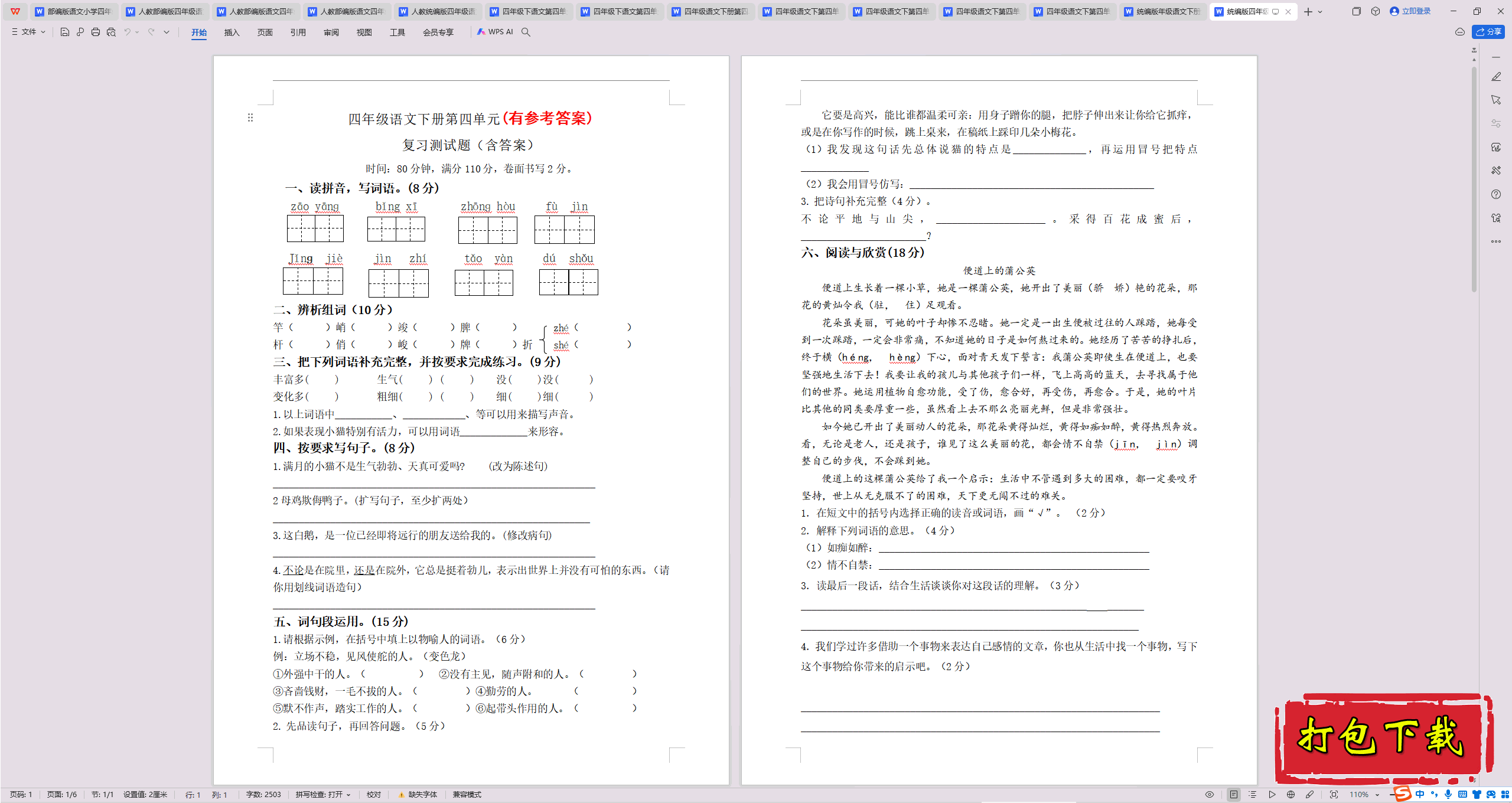Click the print icon in toolbar

tap(96, 32)
